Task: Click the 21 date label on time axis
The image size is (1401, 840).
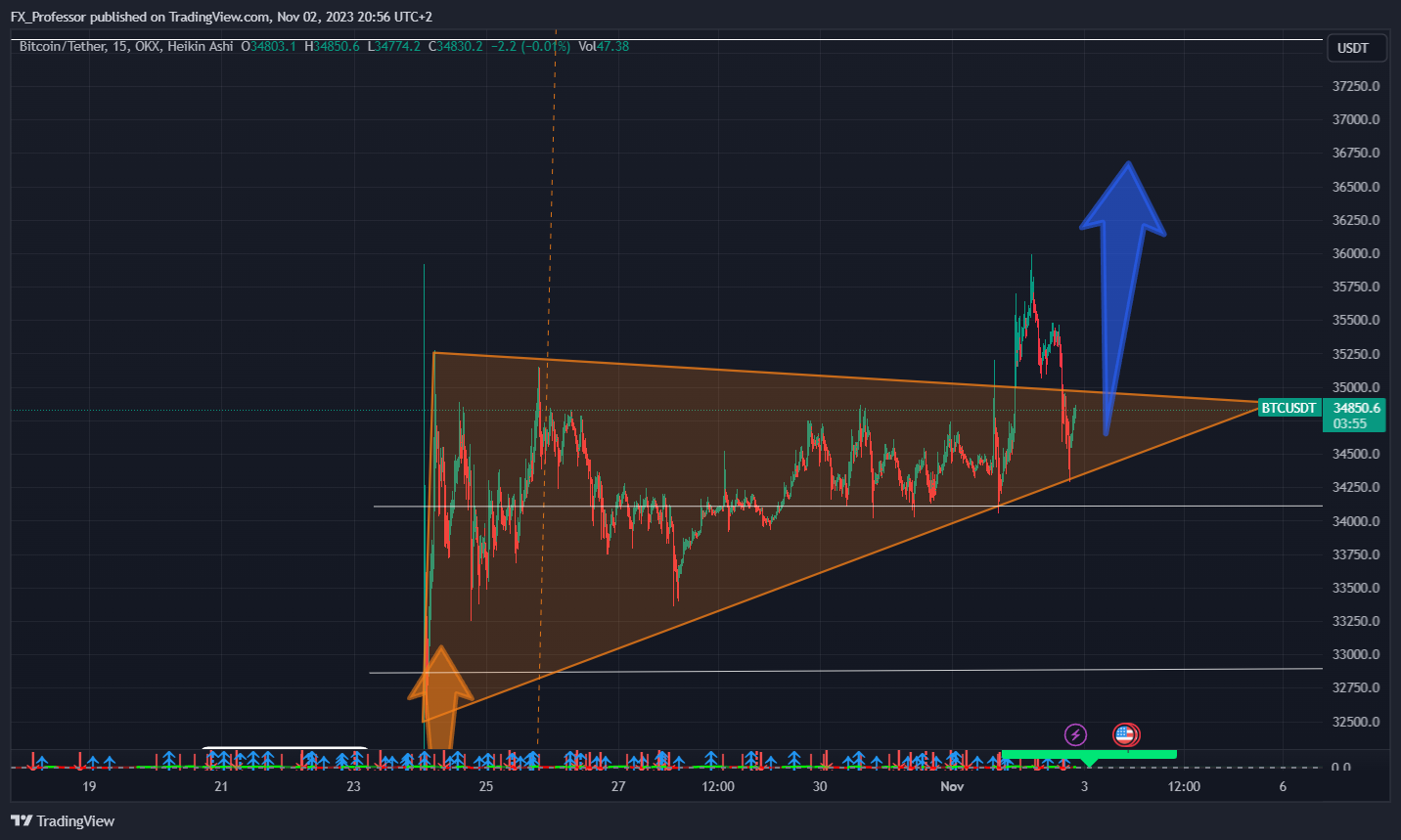Action: [221, 786]
